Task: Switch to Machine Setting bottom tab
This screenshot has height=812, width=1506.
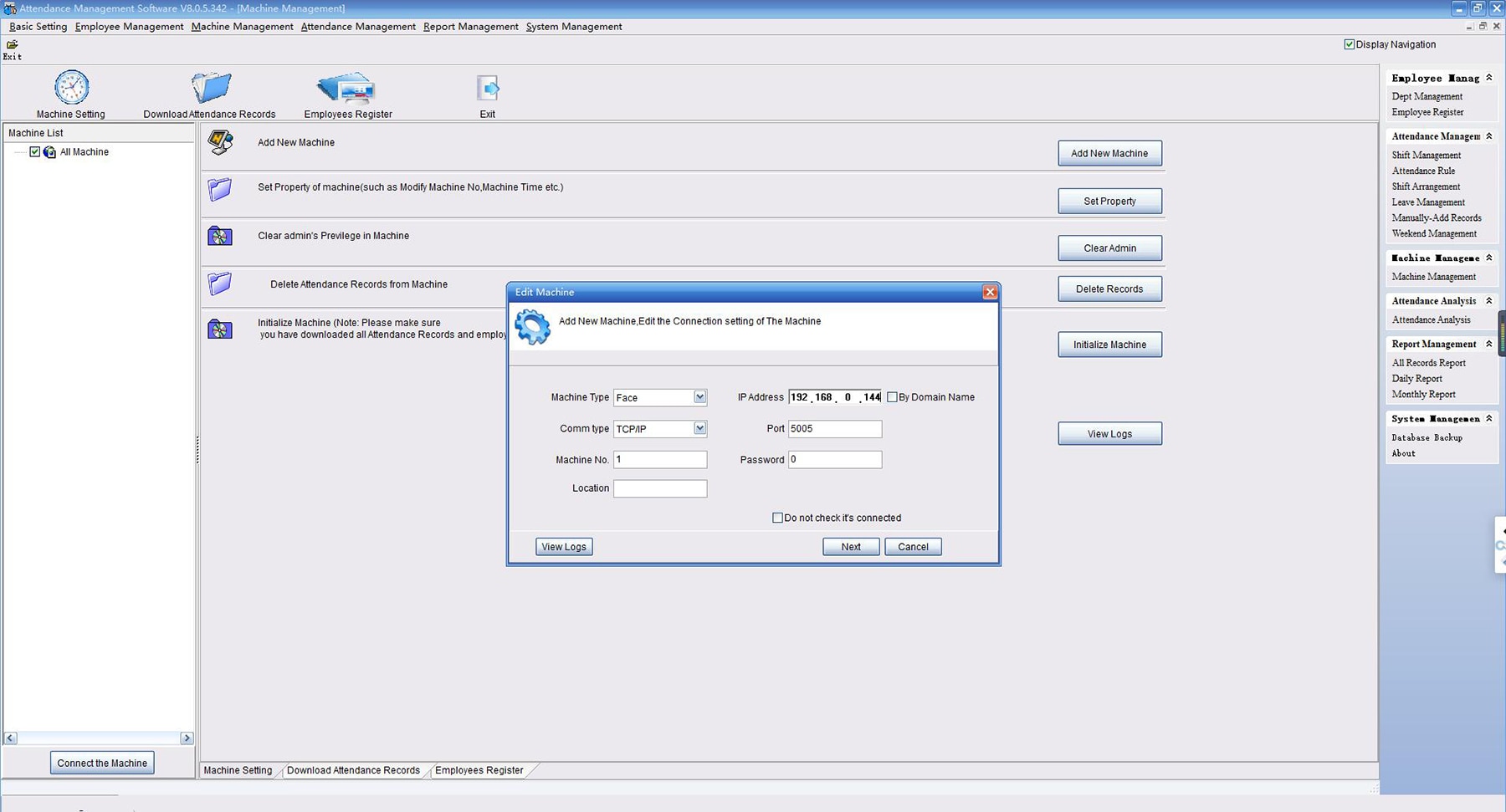Action: pos(238,770)
